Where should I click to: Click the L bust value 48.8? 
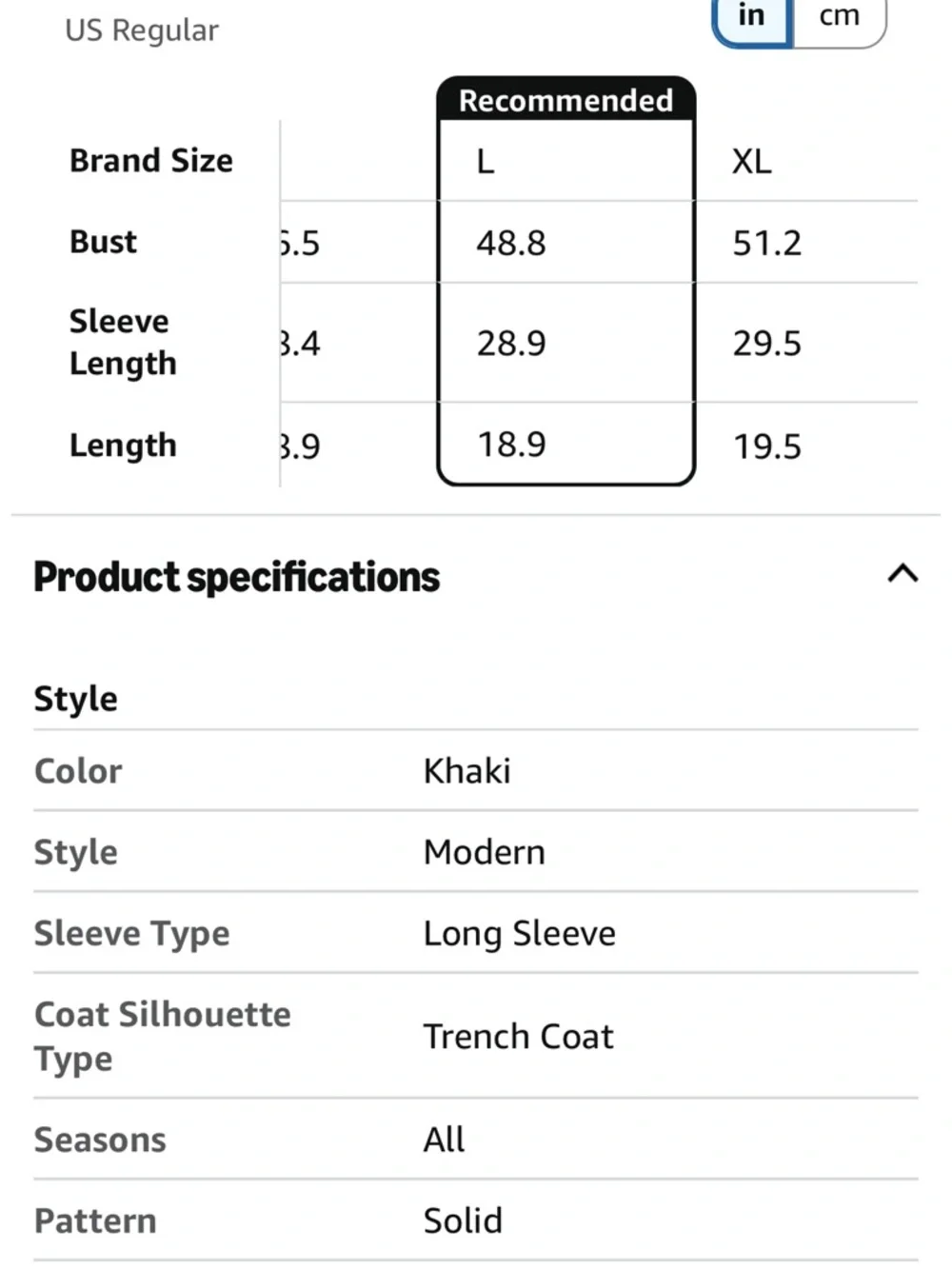(x=511, y=243)
